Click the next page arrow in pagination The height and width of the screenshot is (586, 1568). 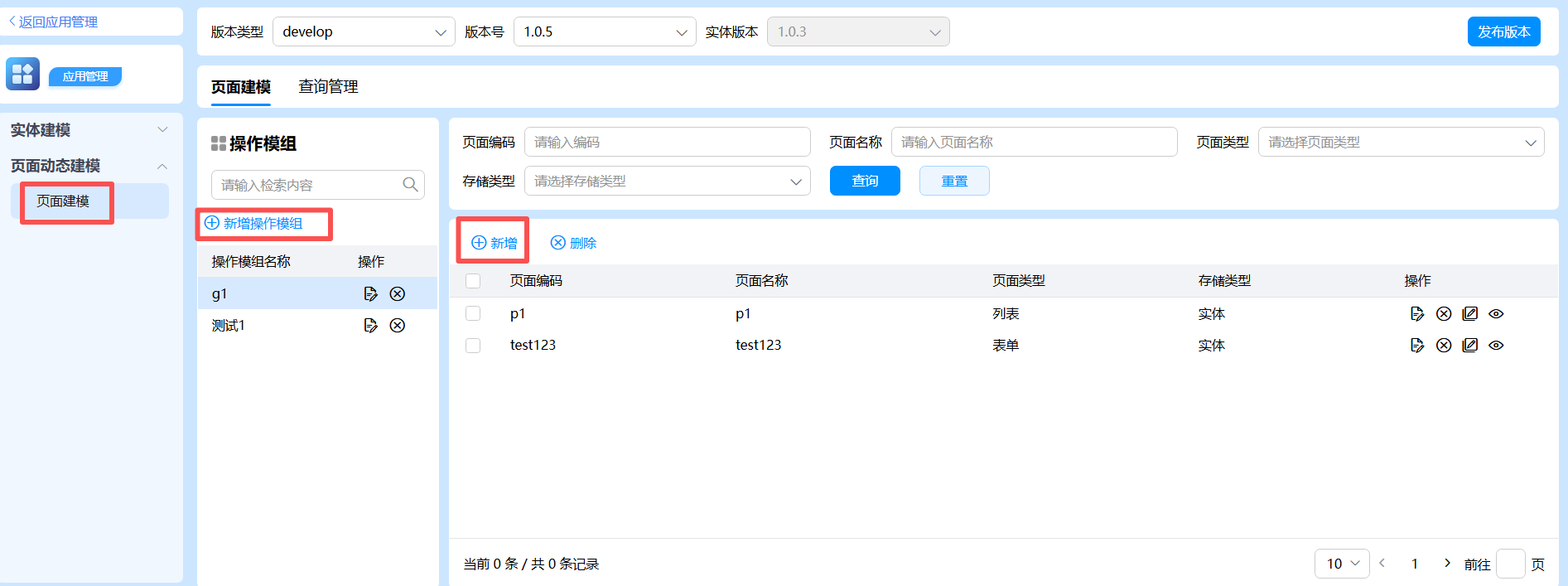(1447, 563)
